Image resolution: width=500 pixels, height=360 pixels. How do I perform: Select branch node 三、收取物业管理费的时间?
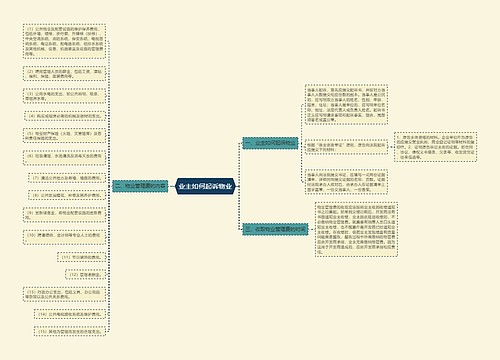click(275, 229)
